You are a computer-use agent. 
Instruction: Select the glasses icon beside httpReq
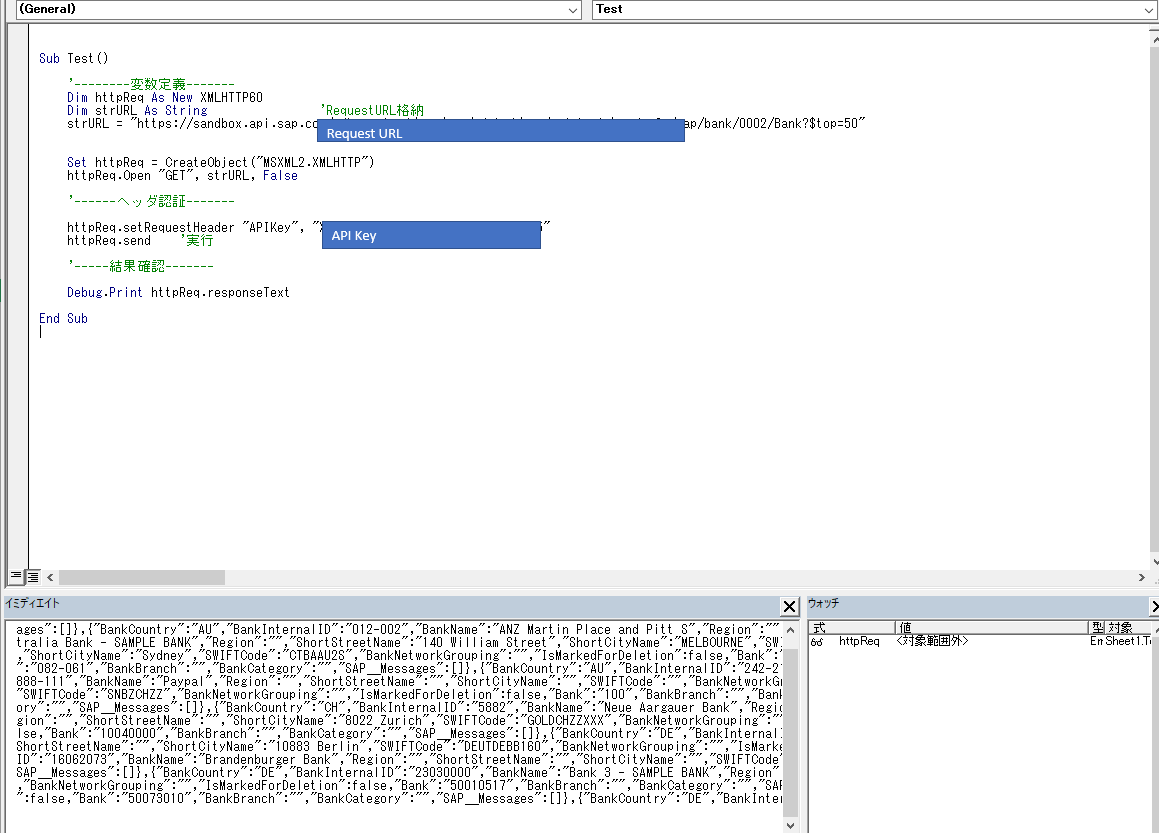pos(817,642)
